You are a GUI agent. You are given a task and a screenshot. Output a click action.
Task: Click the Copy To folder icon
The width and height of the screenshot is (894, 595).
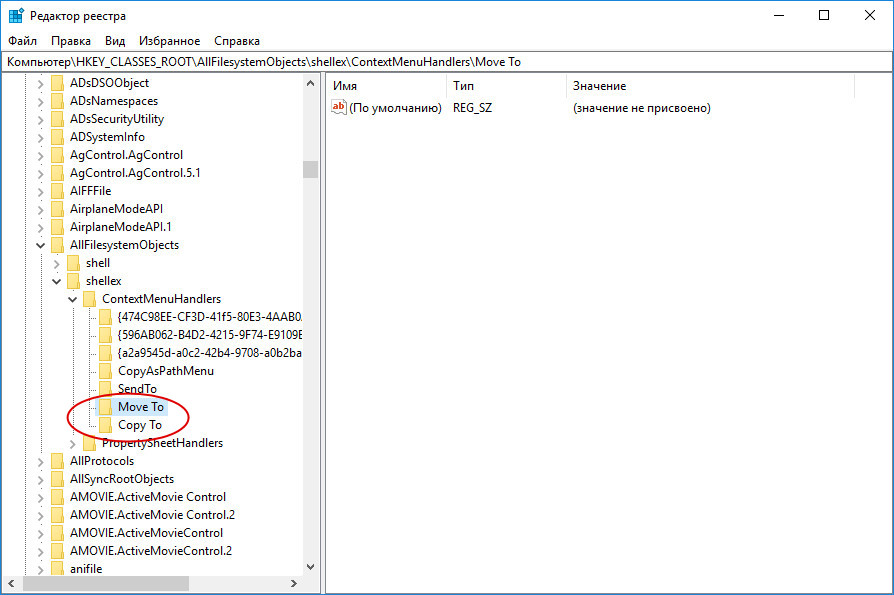[105, 425]
